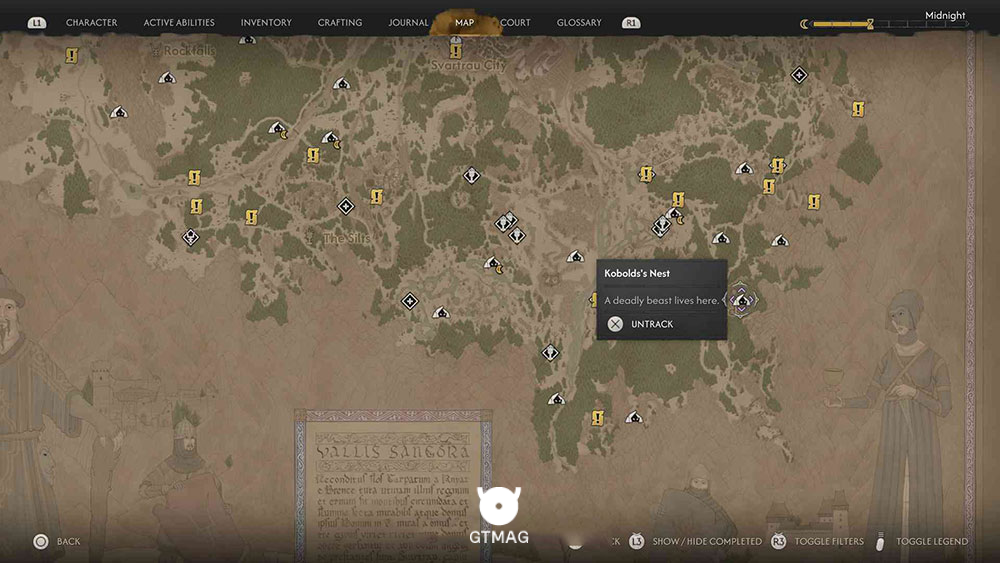
Task: Click the hourglass marker on time bar
Action: click(x=870, y=24)
